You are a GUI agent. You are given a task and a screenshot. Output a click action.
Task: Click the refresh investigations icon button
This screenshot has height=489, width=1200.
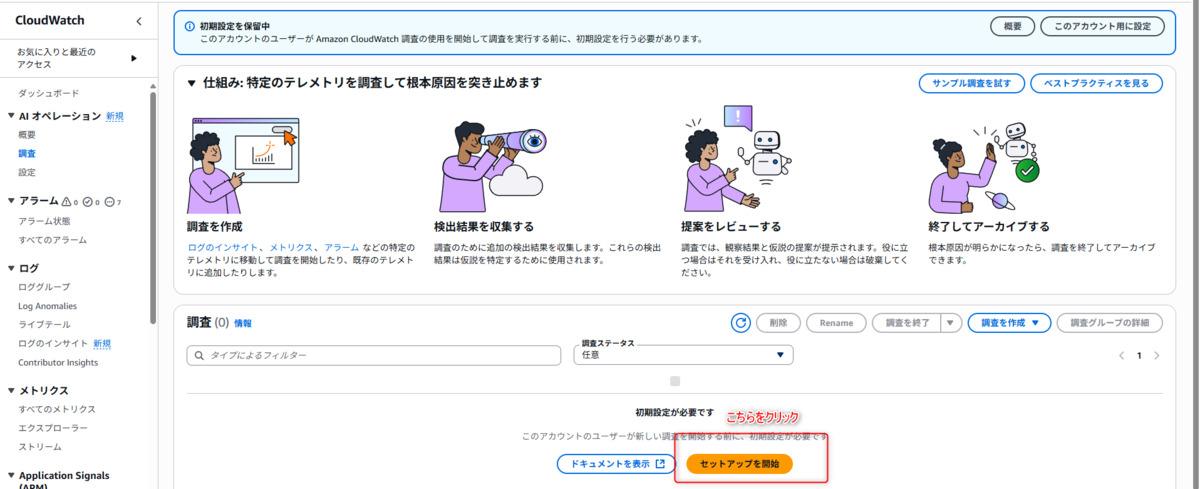(x=740, y=323)
